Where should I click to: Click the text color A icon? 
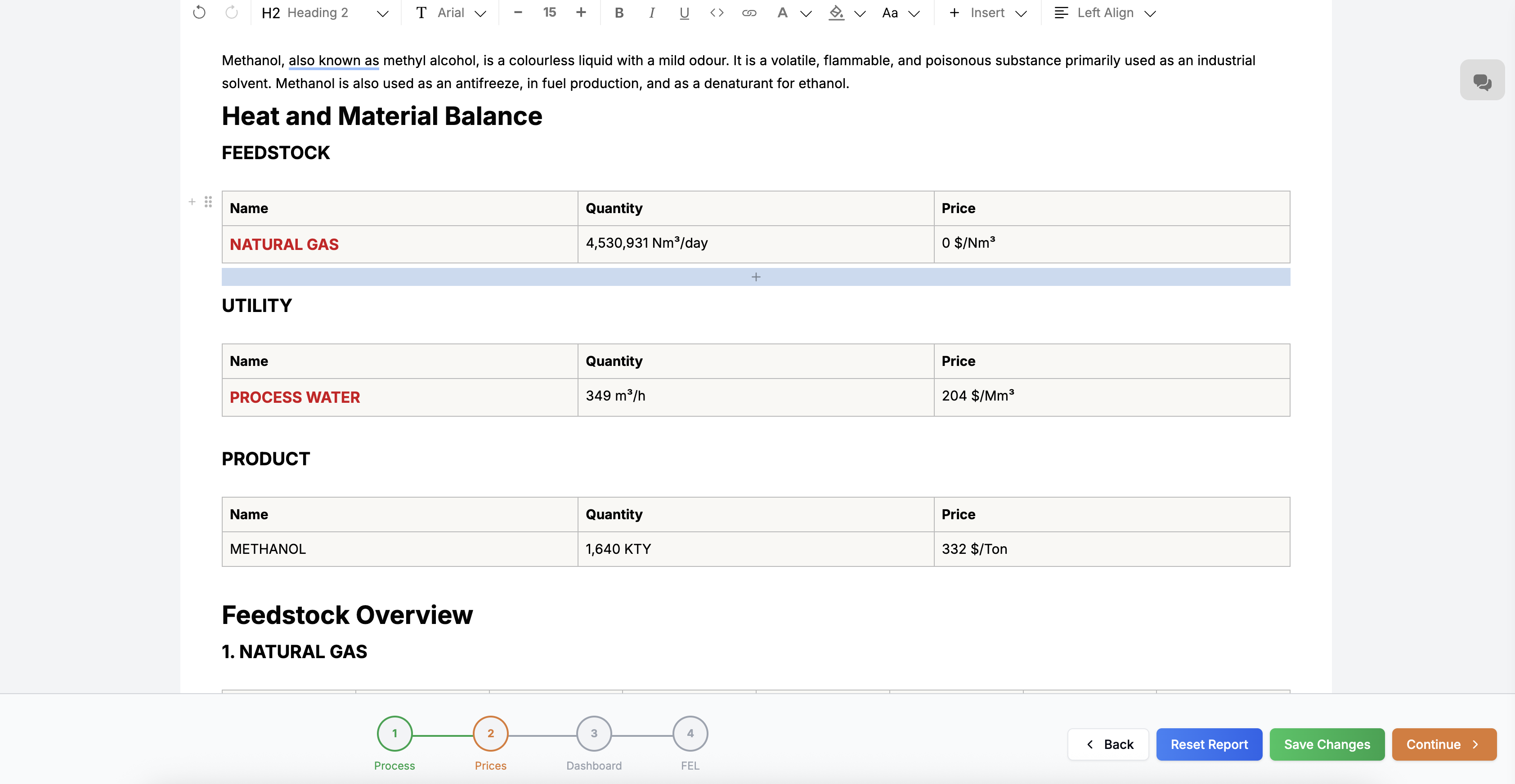(782, 12)
